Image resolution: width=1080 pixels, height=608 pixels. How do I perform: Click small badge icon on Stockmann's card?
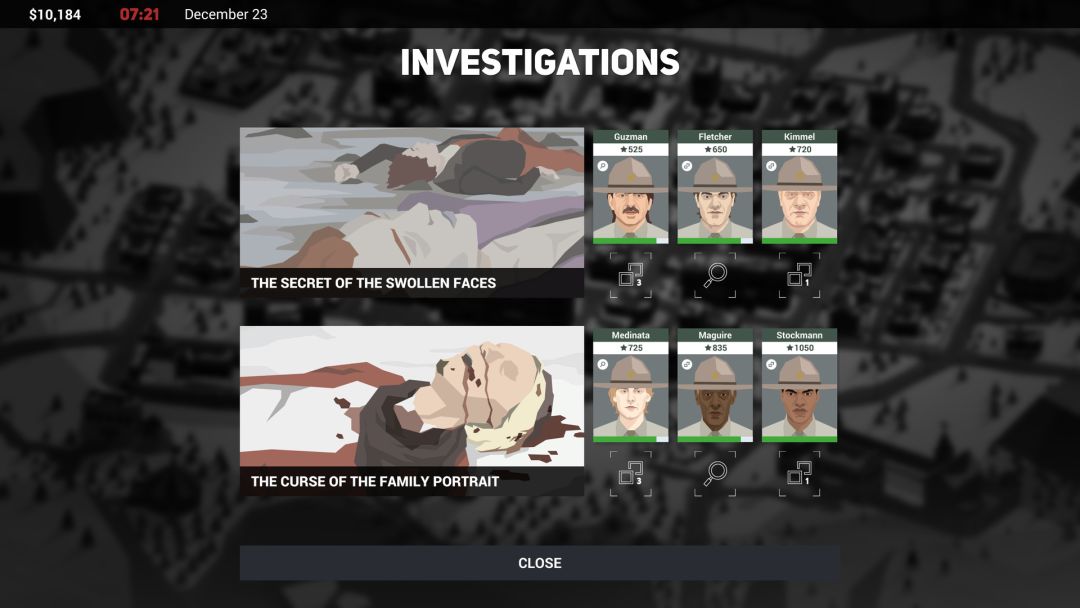771,364
